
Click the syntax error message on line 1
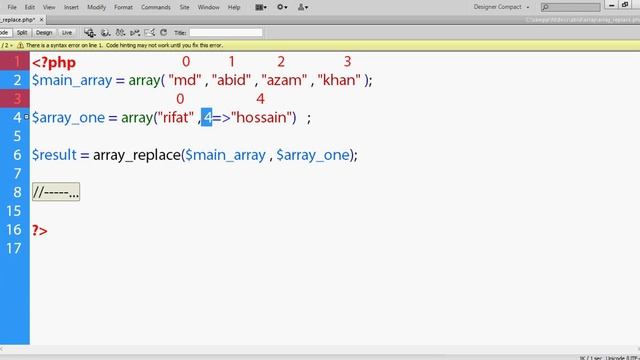coord(124,45)
